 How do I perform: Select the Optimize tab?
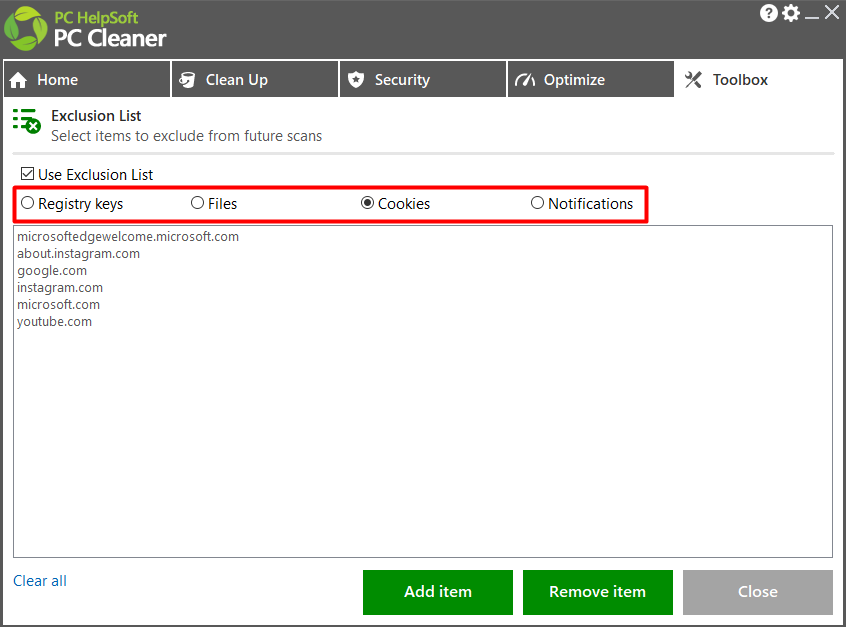click(591, 79)
